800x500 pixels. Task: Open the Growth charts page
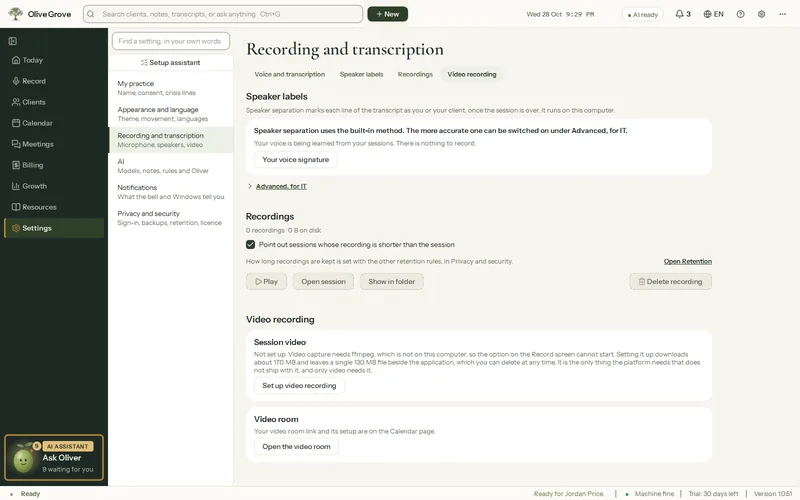pos(54,186)
